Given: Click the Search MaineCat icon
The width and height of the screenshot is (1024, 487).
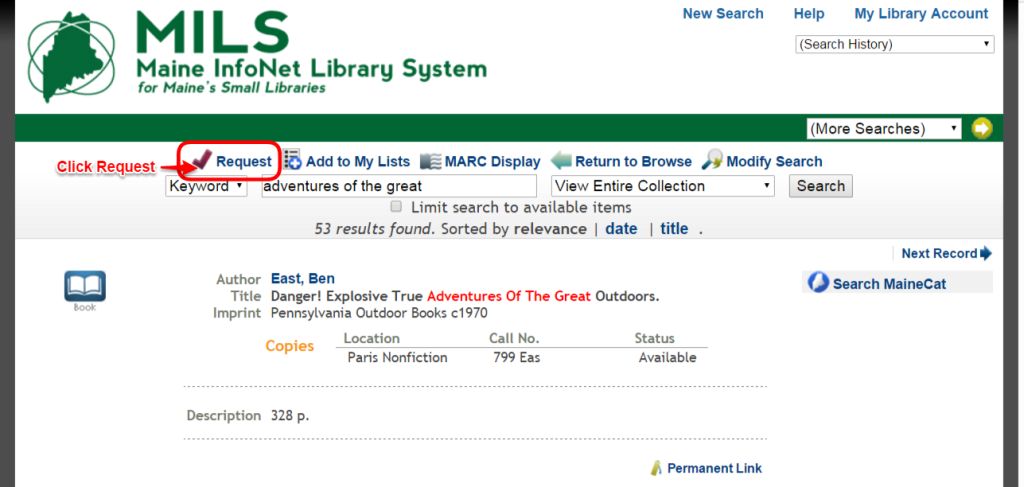Looking at the screenshot, I should [x=819, y=283].
